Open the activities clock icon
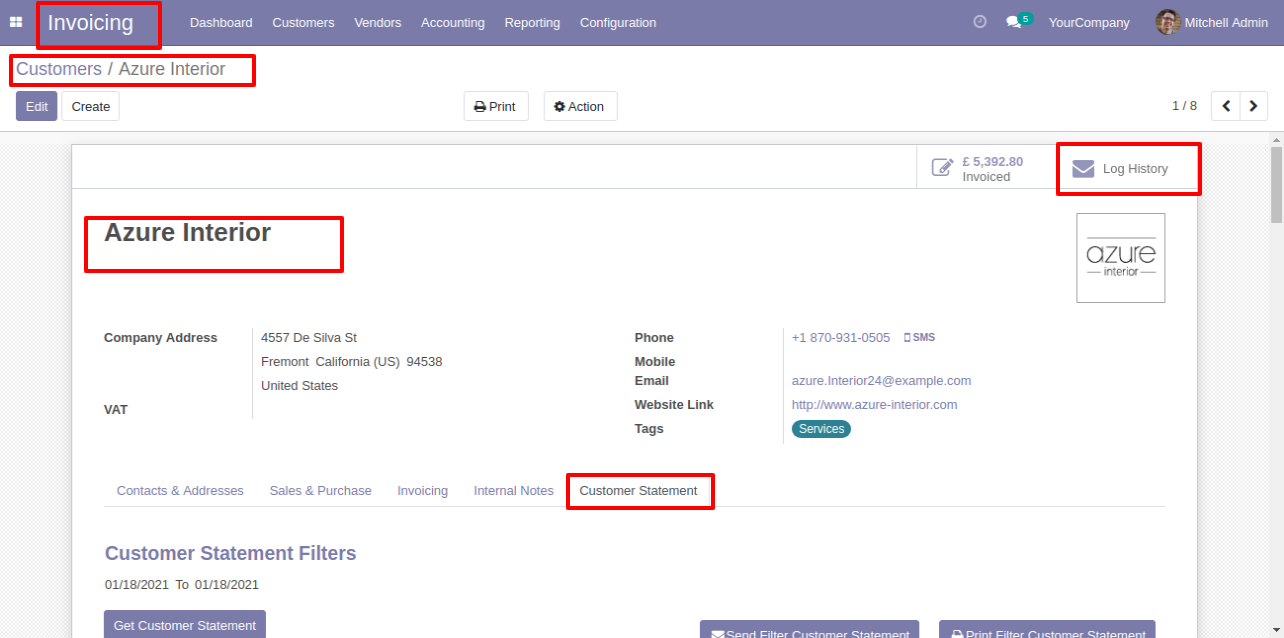 [980, 22]
